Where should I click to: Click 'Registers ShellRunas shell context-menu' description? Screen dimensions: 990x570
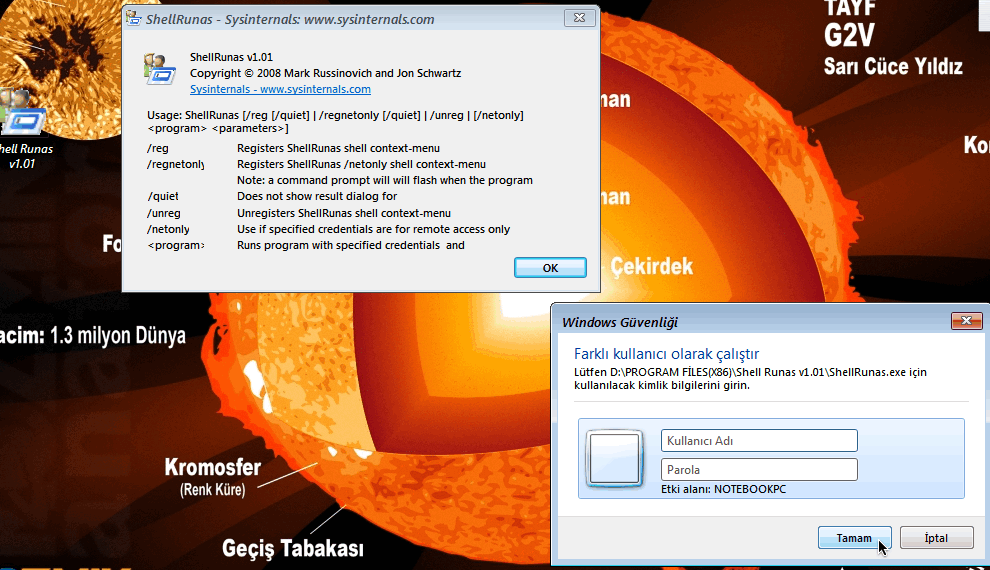coord(338,148)
